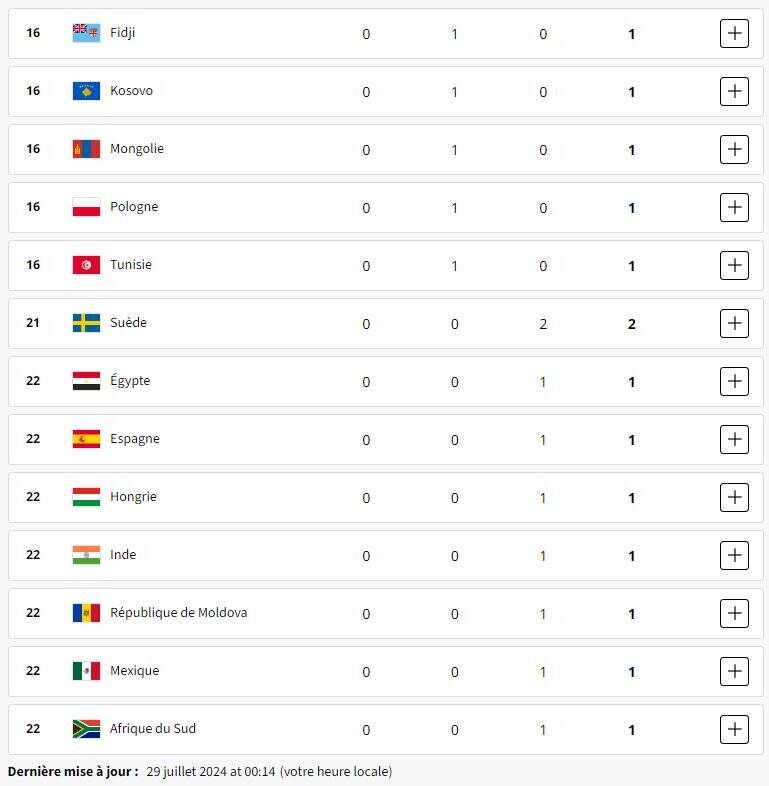769x786 pixels.
Task: Expand the Kosovo row with plus button
Action: click(x=734, y=91)
